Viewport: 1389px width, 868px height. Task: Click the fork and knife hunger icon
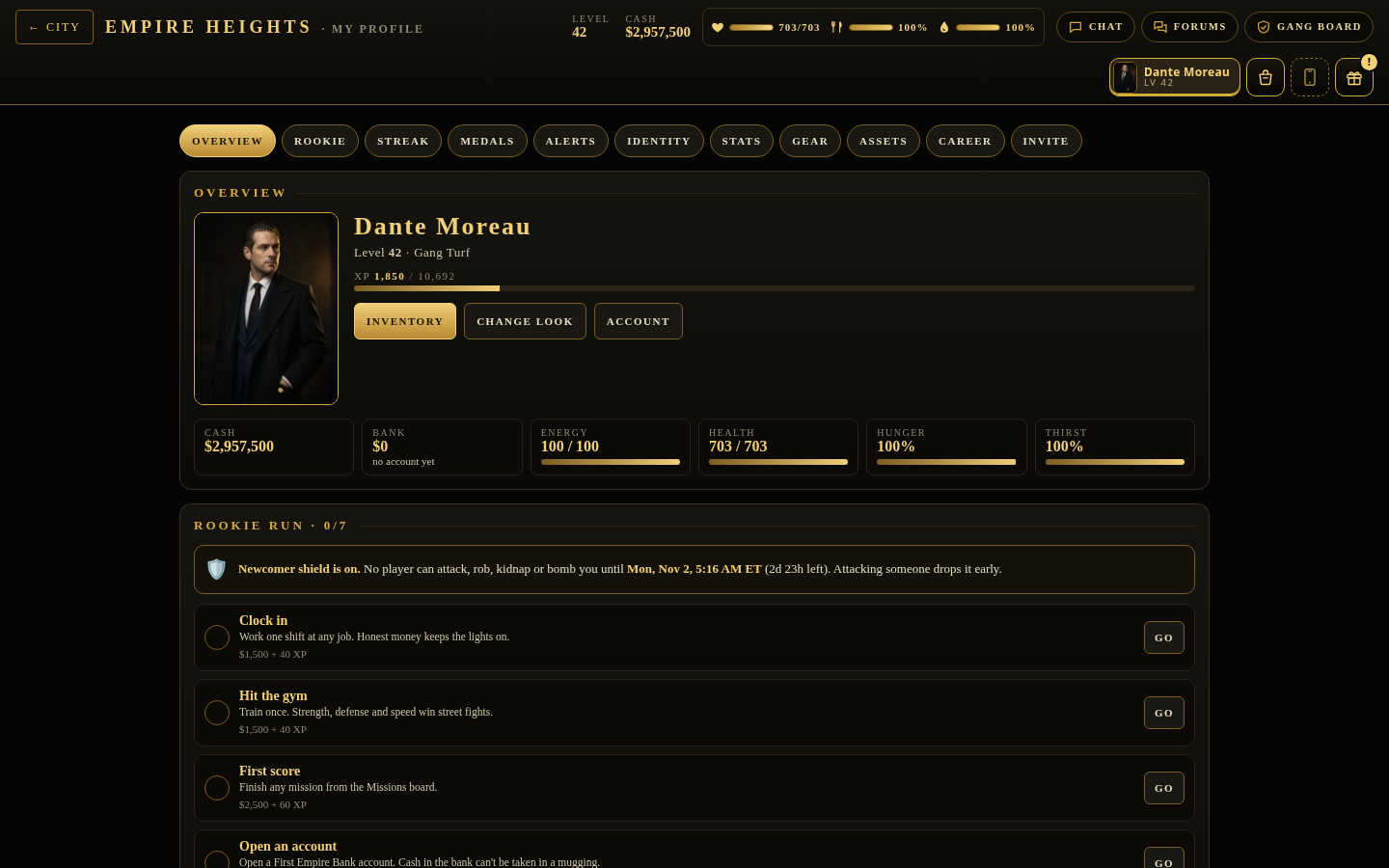click(x=836, y=27)
